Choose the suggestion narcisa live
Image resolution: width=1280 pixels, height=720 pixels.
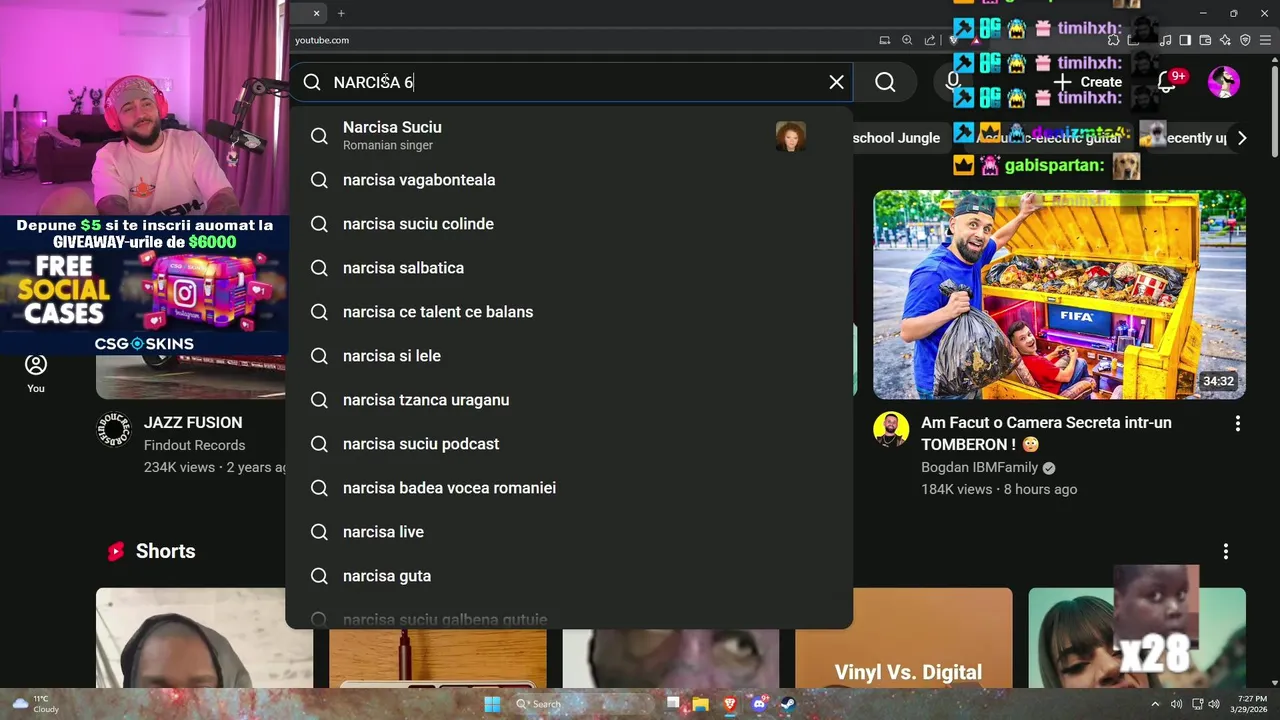pos(569,532)
